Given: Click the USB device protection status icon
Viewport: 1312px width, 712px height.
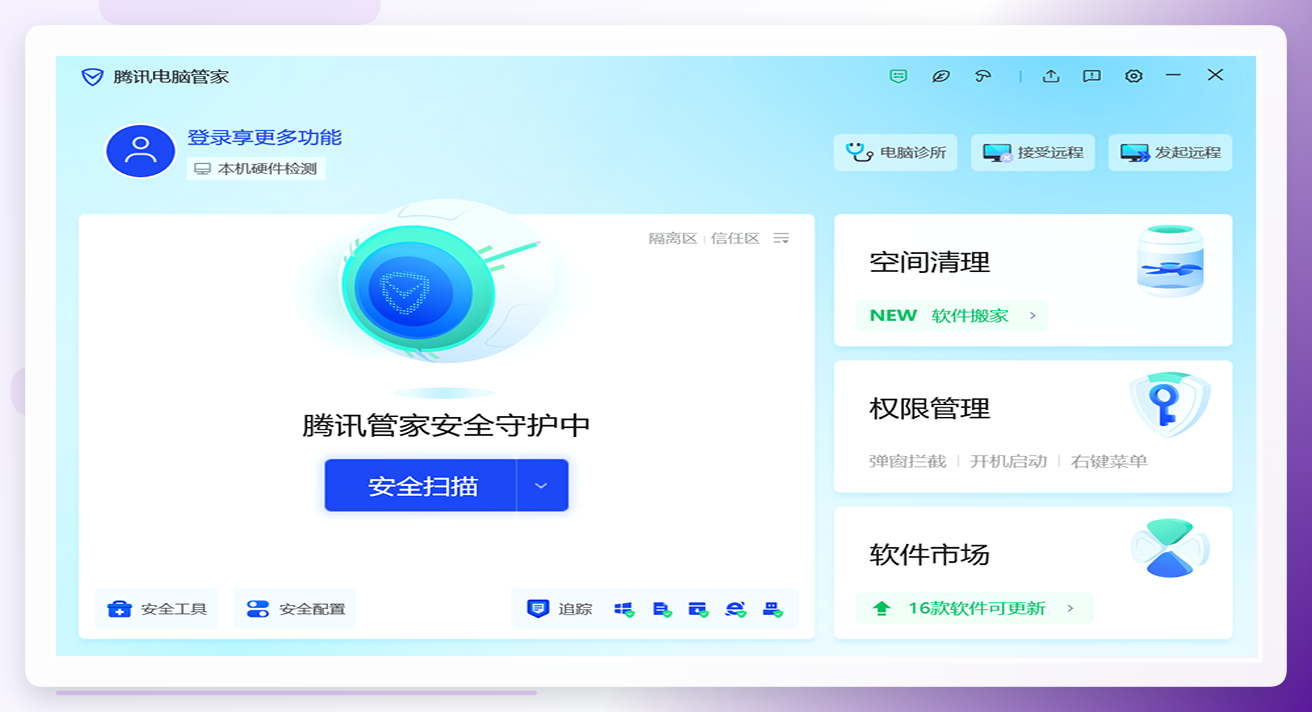Looking at the screenshot, I should tap(772, 609).
